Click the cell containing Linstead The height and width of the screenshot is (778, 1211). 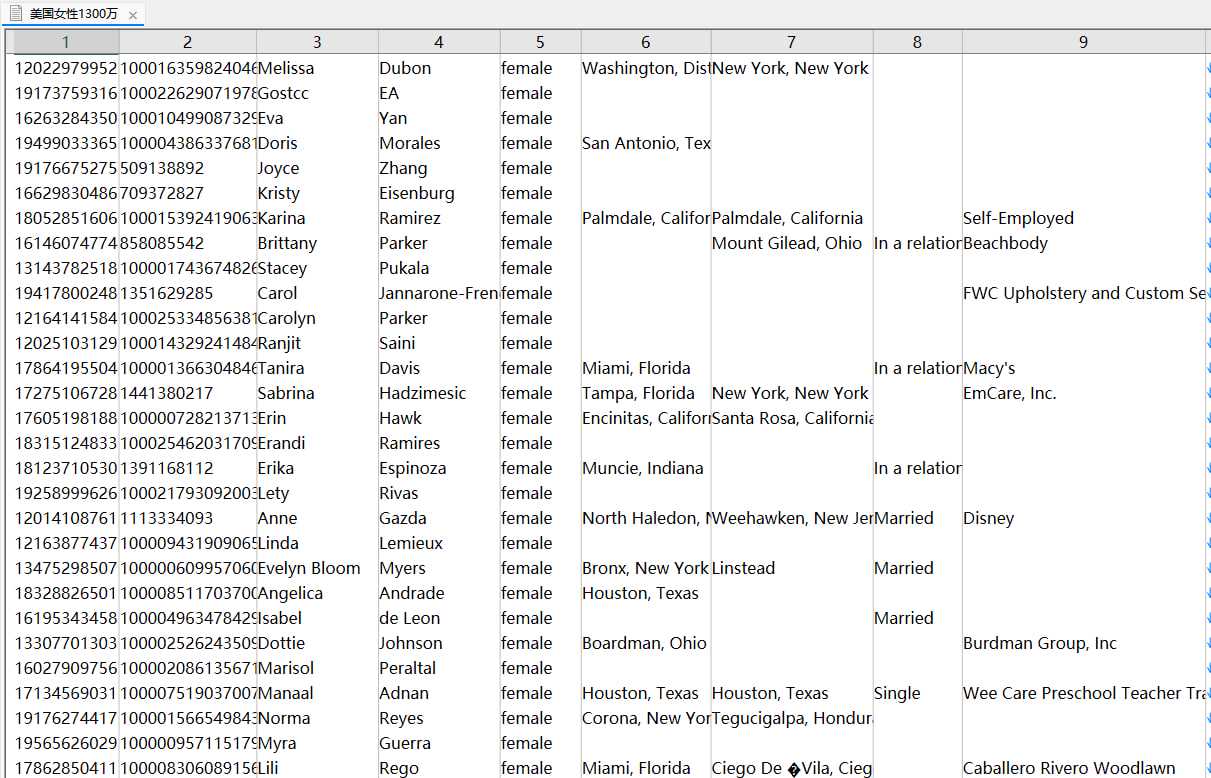[x=792, y=568]
